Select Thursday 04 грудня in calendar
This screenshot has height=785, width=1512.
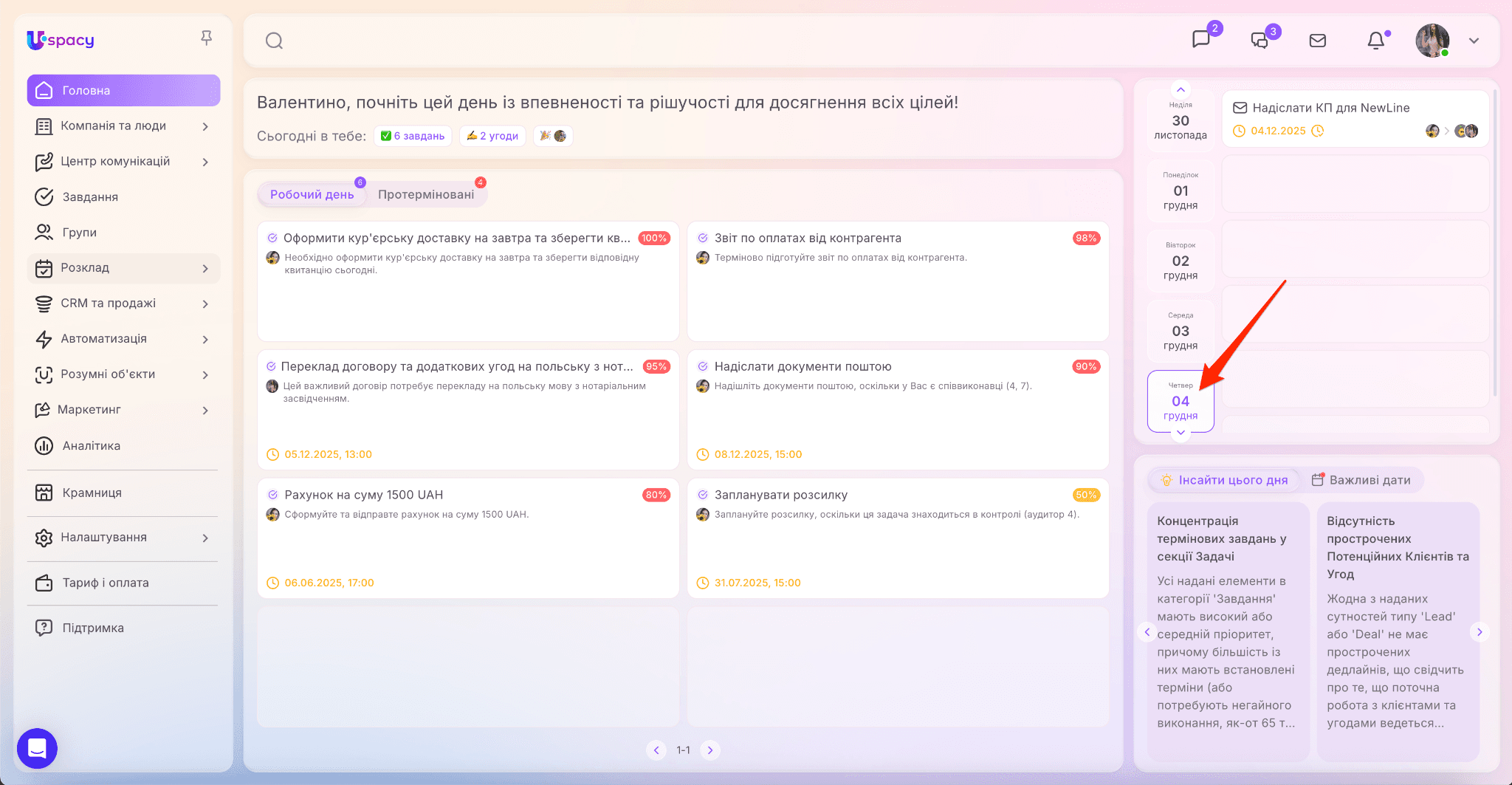[1181, 401]
